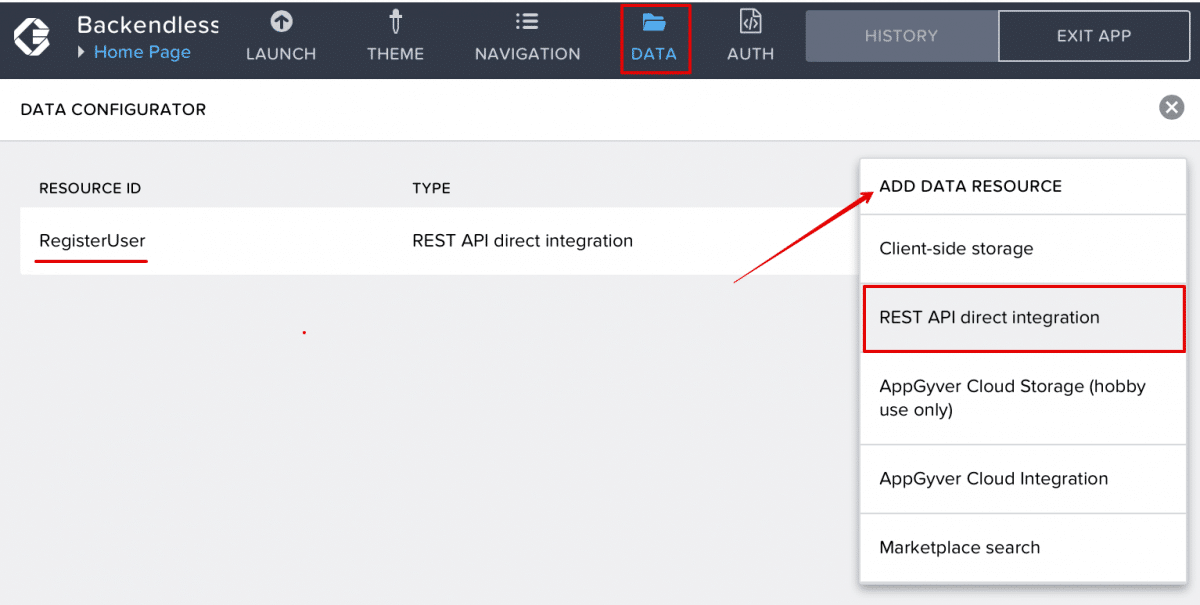Choose AppGyver Cloud Integration entry
This screenshot has height=605, width=1200.
(993, 478)
